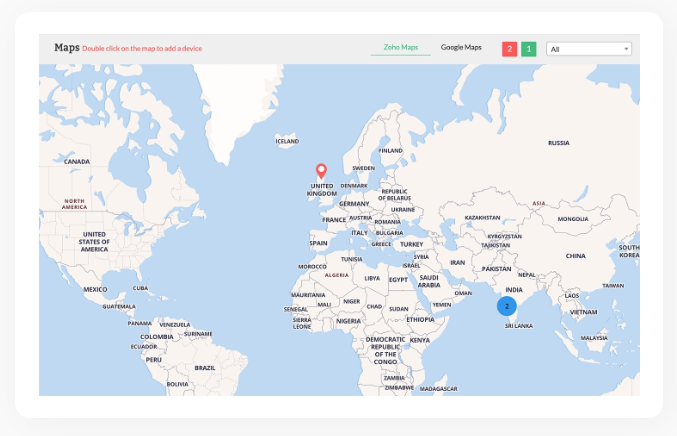This screenshot has width=677, height=436.
Task: Click the Madagascar label on the map
Action: (439, 388)
